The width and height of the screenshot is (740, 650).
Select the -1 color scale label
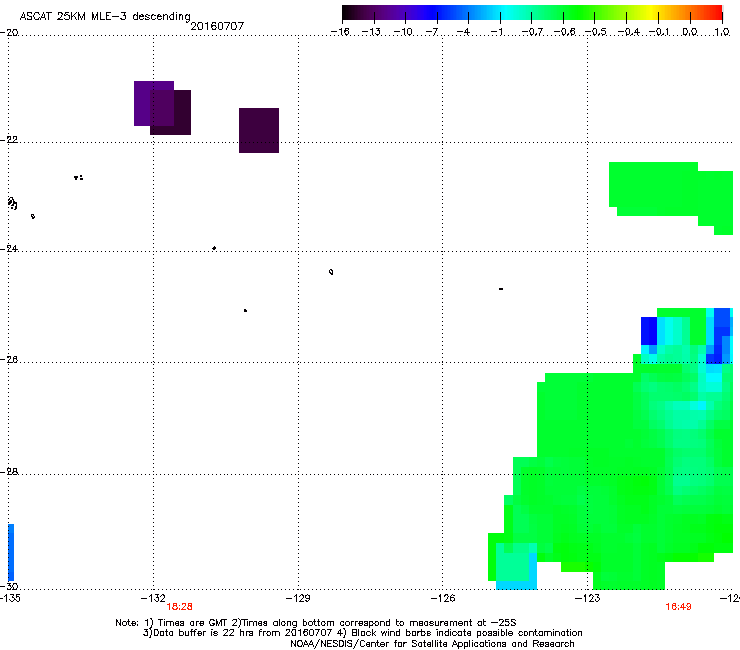(496, 32)
